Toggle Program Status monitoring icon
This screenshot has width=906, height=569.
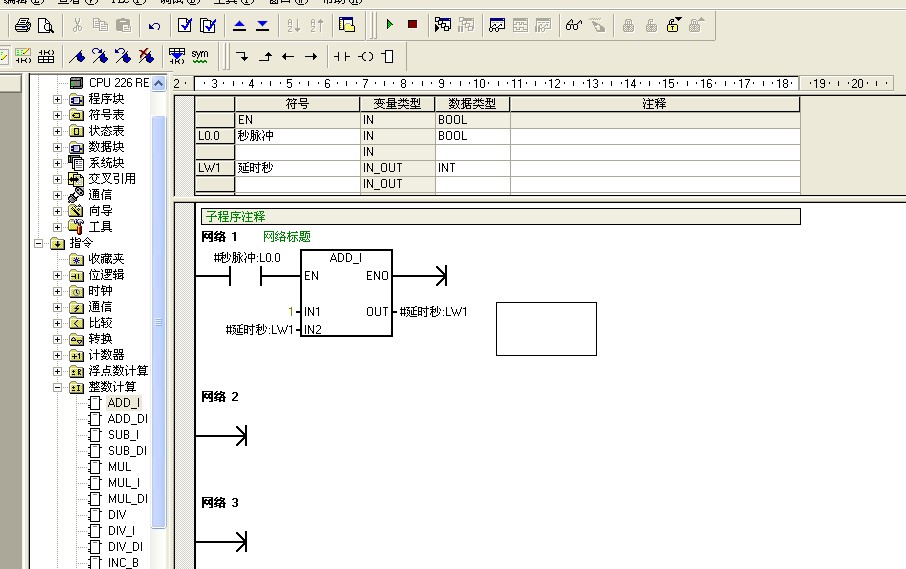click(x=443, y=25)
